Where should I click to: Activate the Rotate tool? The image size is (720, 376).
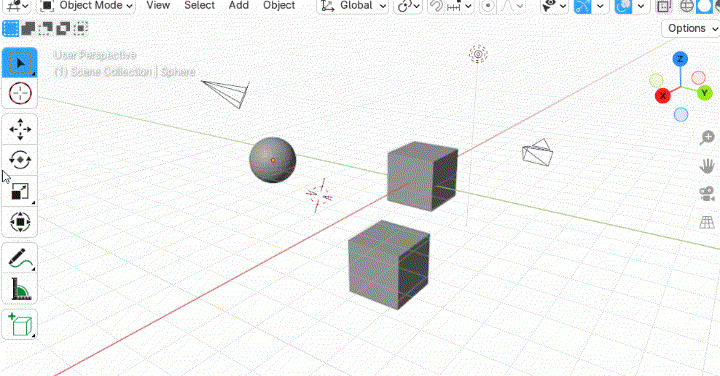20,160
